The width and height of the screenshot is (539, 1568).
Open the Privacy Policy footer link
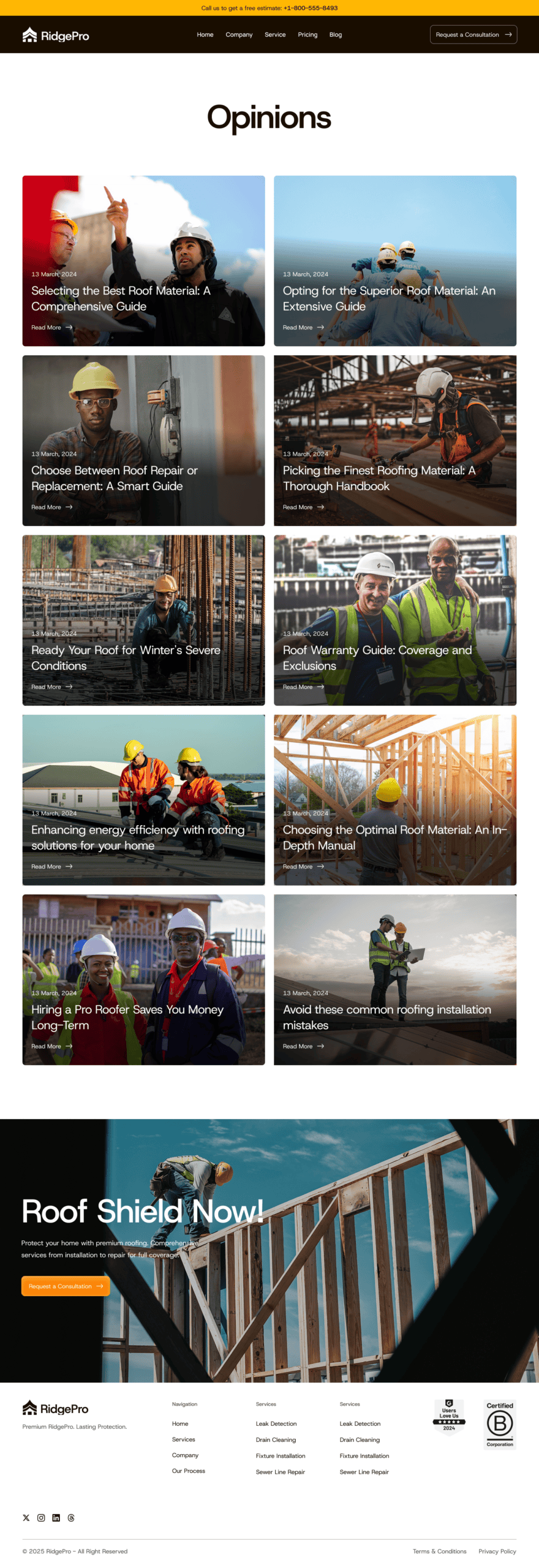coord(497,1551)
